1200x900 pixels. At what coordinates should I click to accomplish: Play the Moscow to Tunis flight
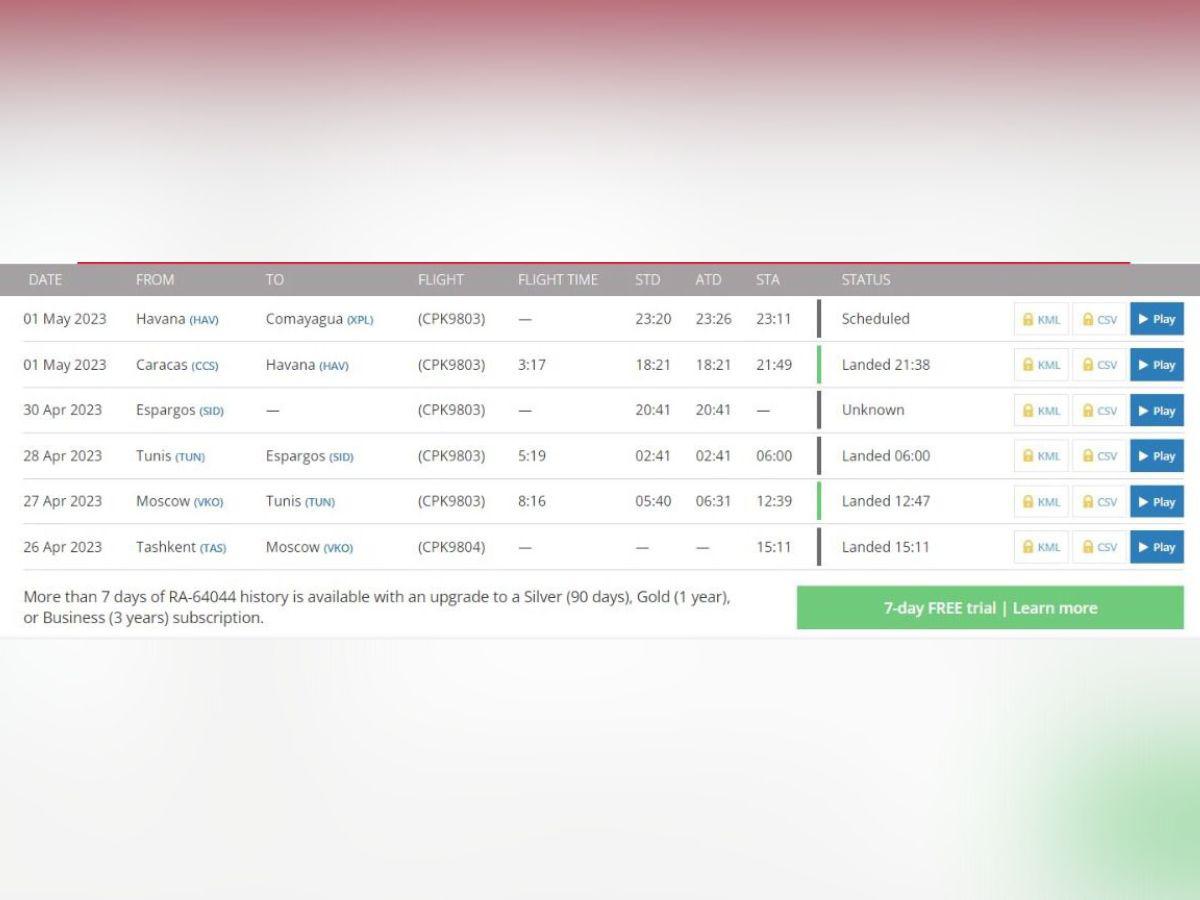click(1156, 501)
